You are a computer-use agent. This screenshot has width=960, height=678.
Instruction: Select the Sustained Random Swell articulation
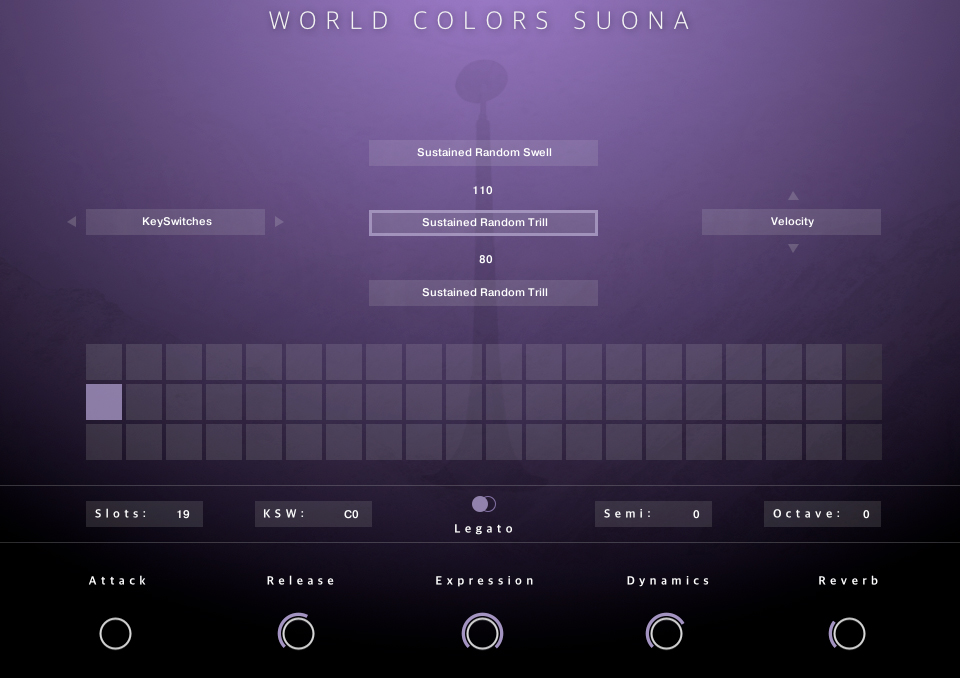click(483, 153)
